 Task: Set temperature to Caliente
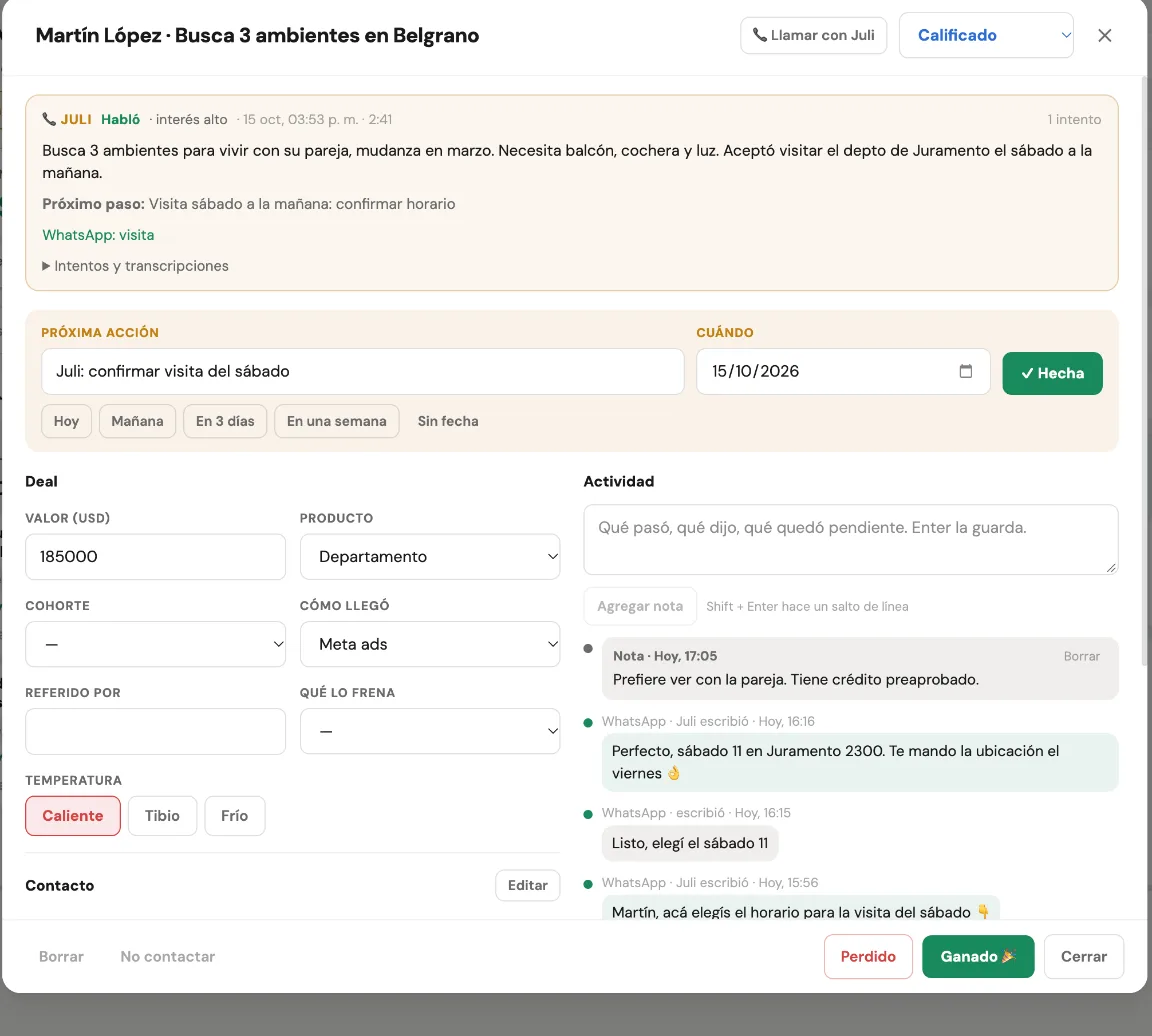tap(73, 816)
